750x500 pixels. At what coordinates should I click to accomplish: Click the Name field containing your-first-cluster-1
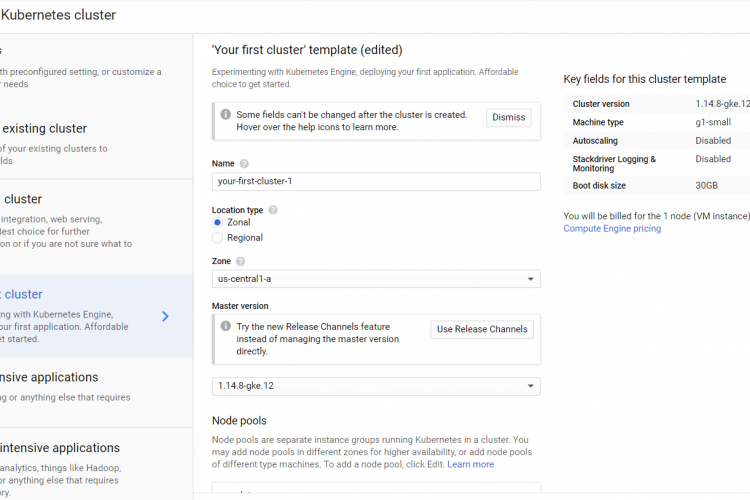[x=376, y=181]
